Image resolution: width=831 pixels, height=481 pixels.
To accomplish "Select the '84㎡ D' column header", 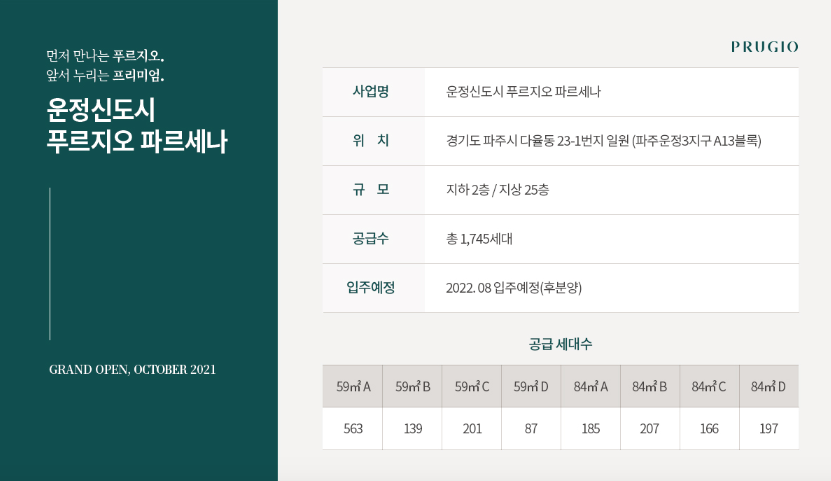I will (768, 386).
